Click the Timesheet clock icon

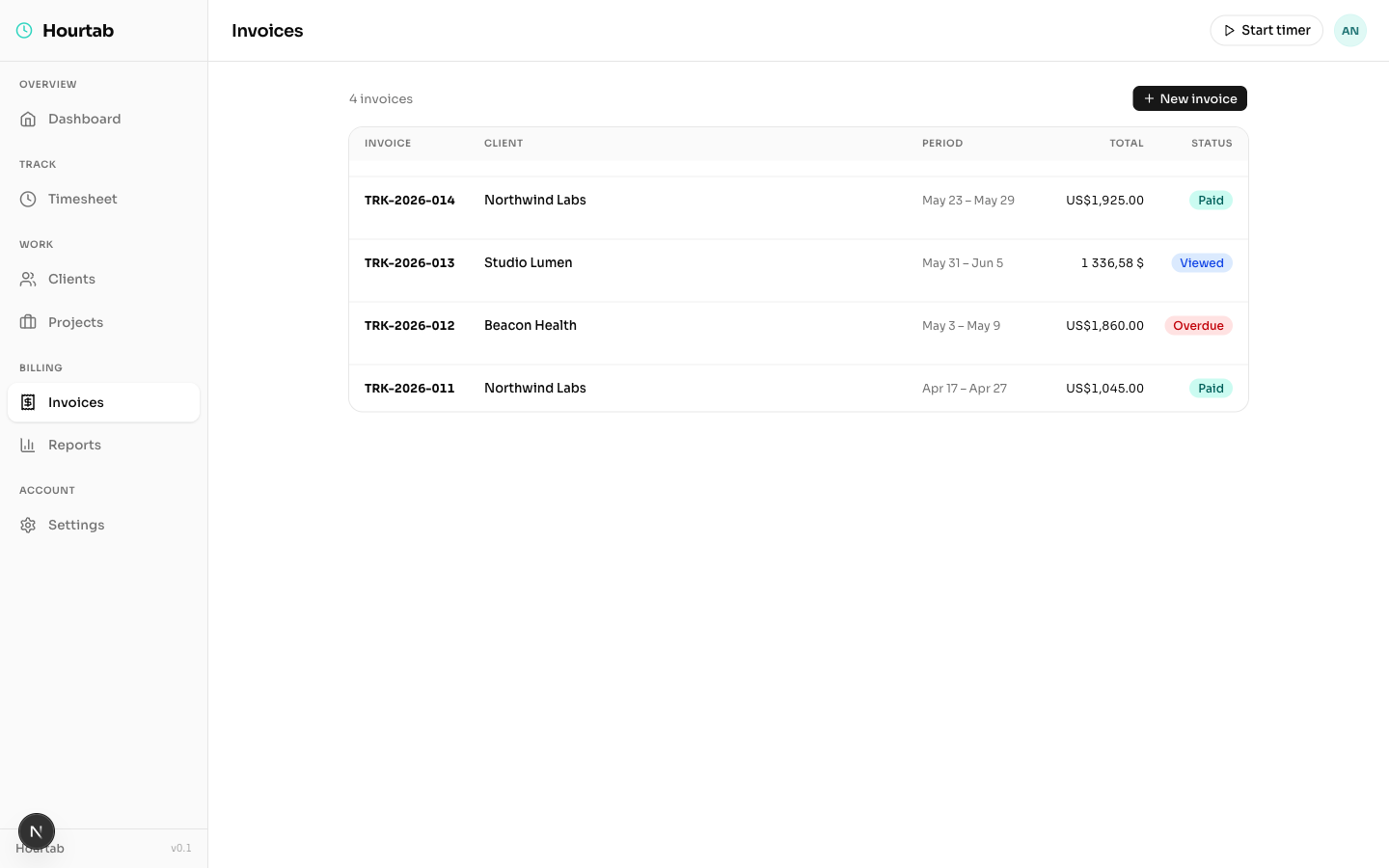[28, 200]
